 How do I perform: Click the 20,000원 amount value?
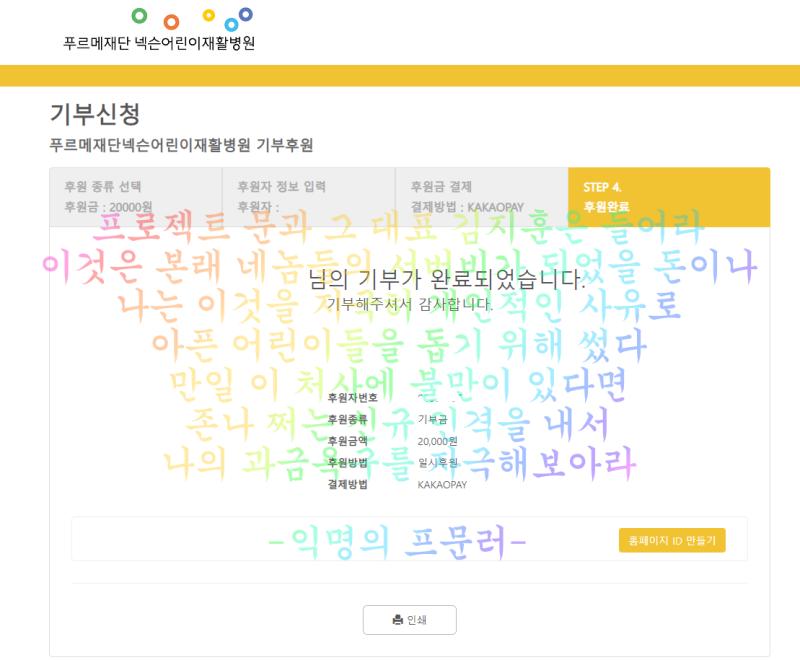pyautogui.click(x=437, y=441)
